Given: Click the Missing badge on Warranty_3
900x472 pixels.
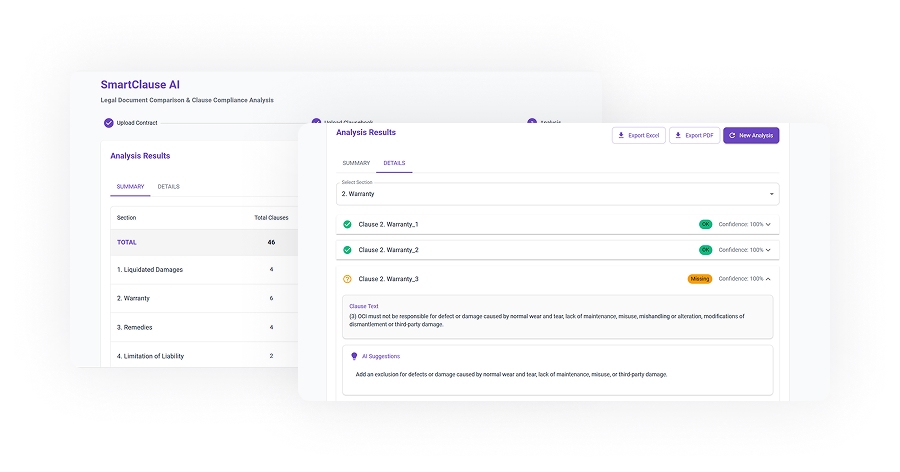Looking at the screenshot, I should point(699,279).
